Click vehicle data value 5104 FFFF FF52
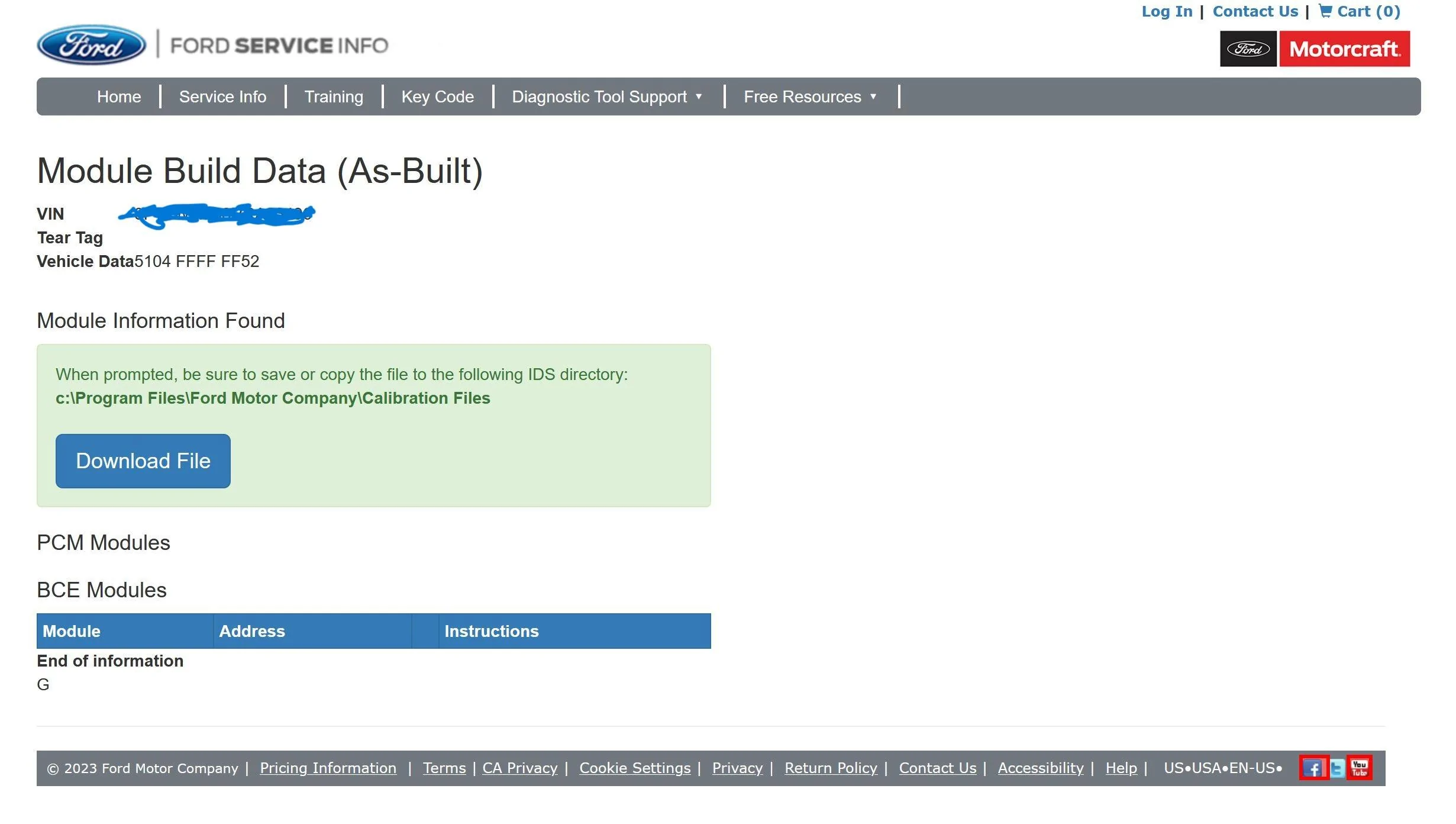Screen dimensions: 1456x824 [x=196, y=262]
